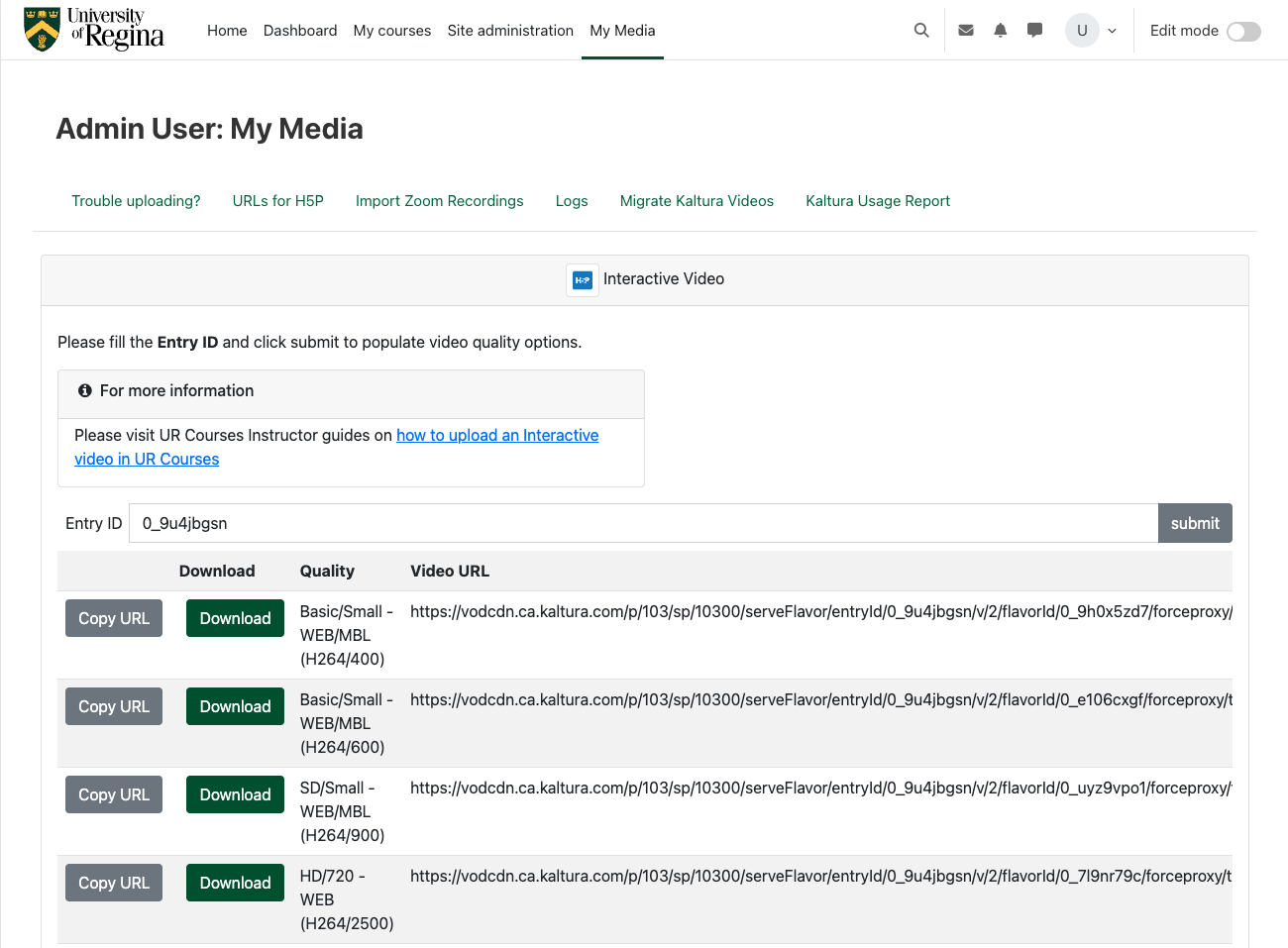Enable the Edit mode switch
Image resolution: width=1288 pixels, height=948 pixels.
(x=1243, y=32)
